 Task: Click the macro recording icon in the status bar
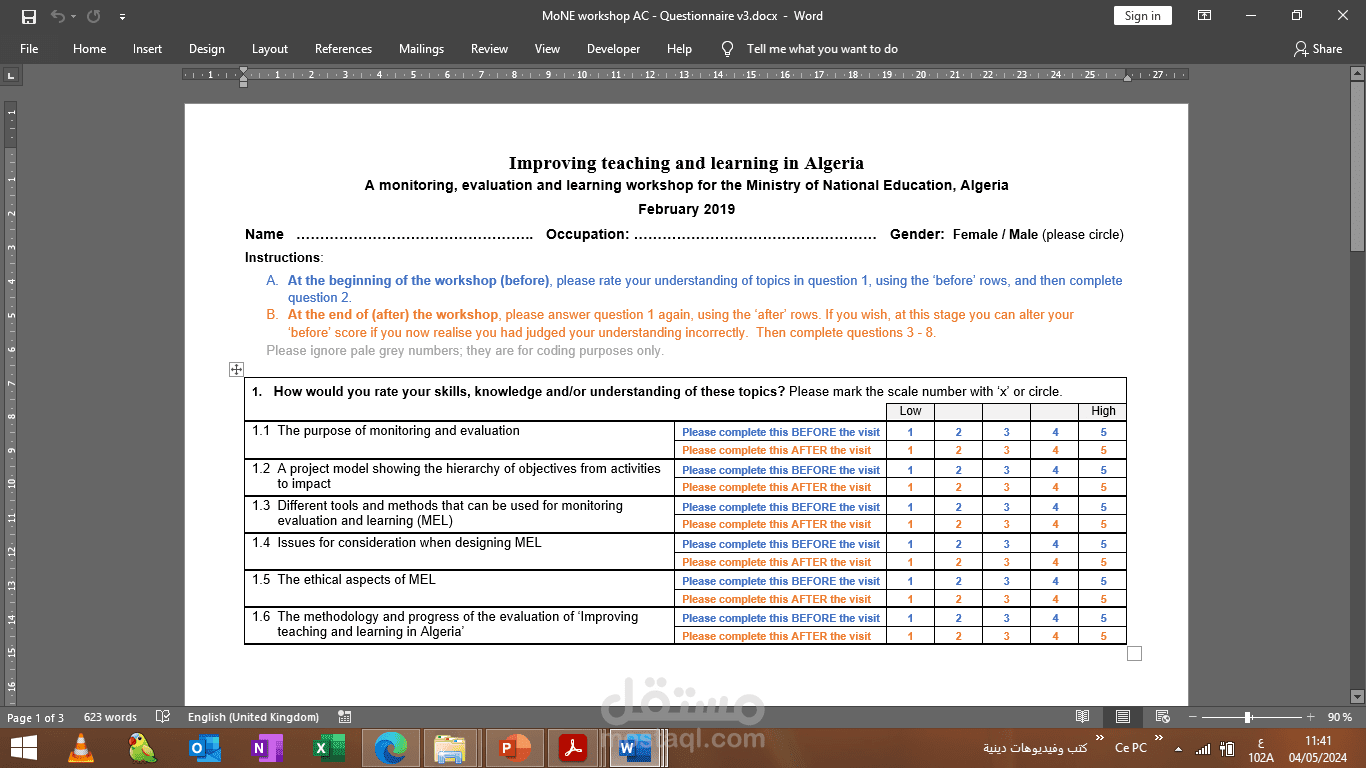click(x=345, y=717)
